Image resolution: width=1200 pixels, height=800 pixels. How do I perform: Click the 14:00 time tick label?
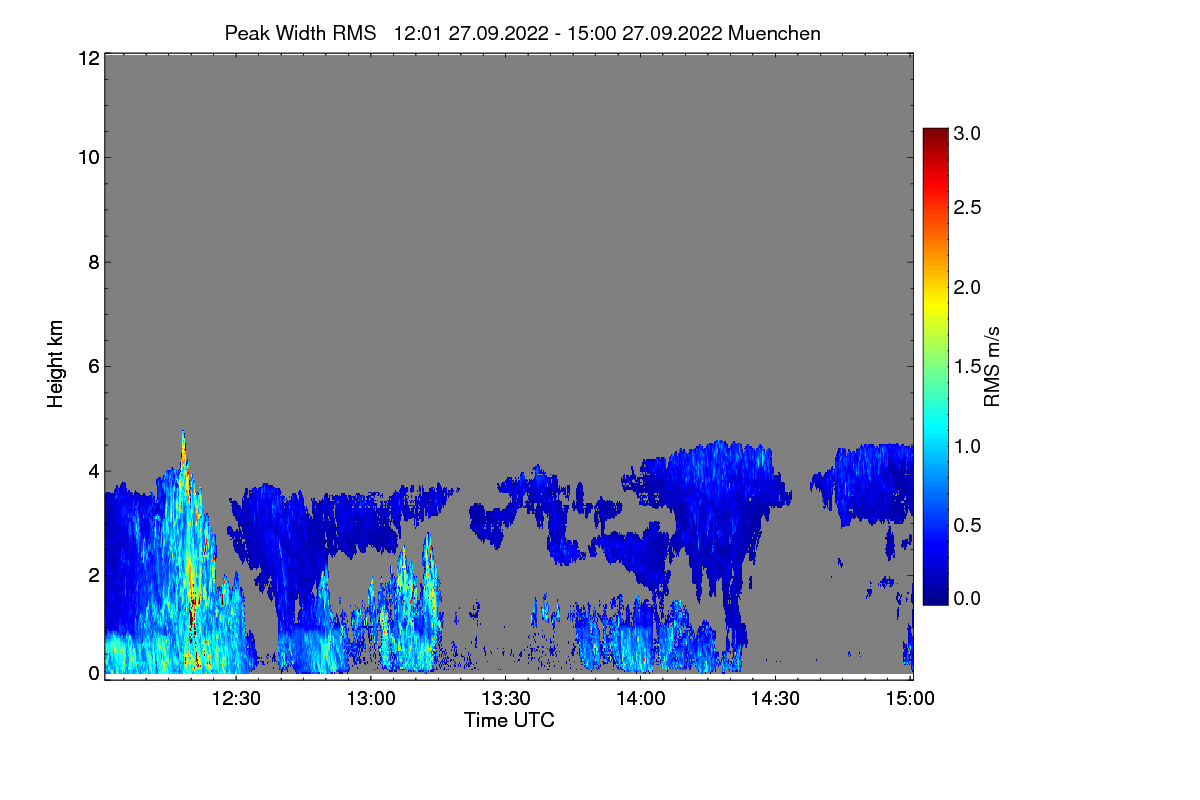[x=641, y=699]
